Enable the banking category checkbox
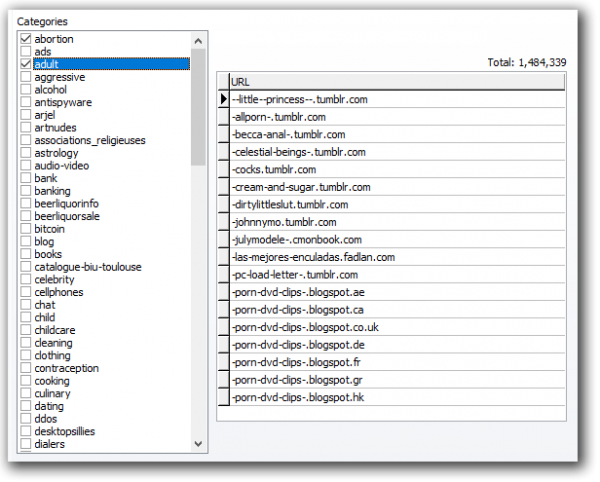Viewport: 600px width, 482px height. 26,191
